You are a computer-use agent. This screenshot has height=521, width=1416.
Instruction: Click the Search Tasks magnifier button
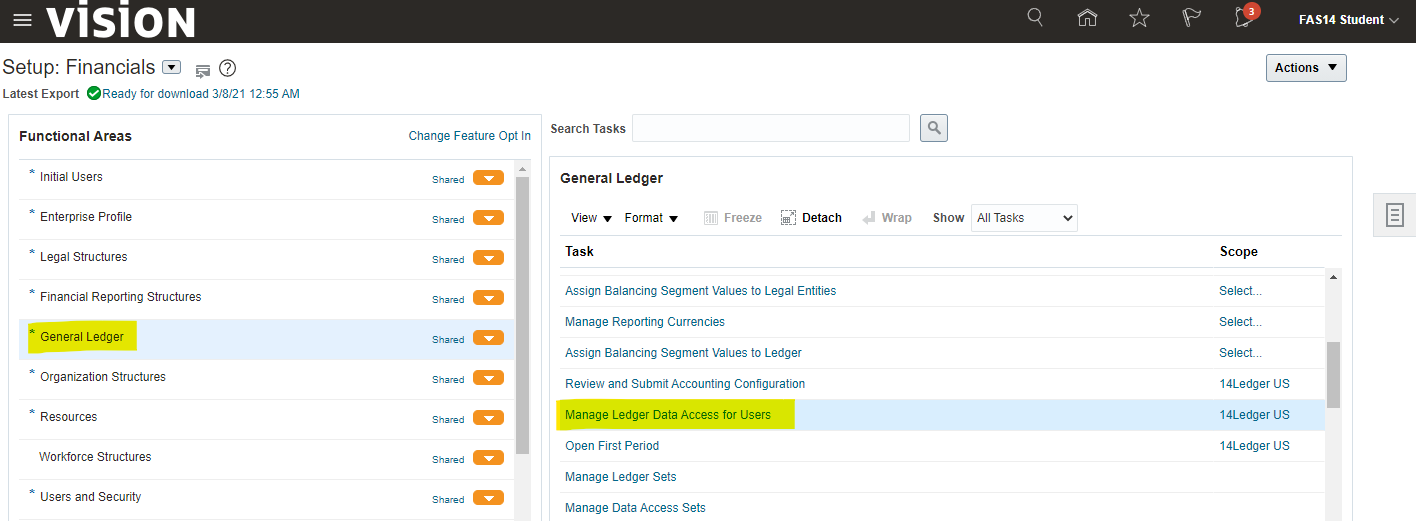tap(933, 128)
